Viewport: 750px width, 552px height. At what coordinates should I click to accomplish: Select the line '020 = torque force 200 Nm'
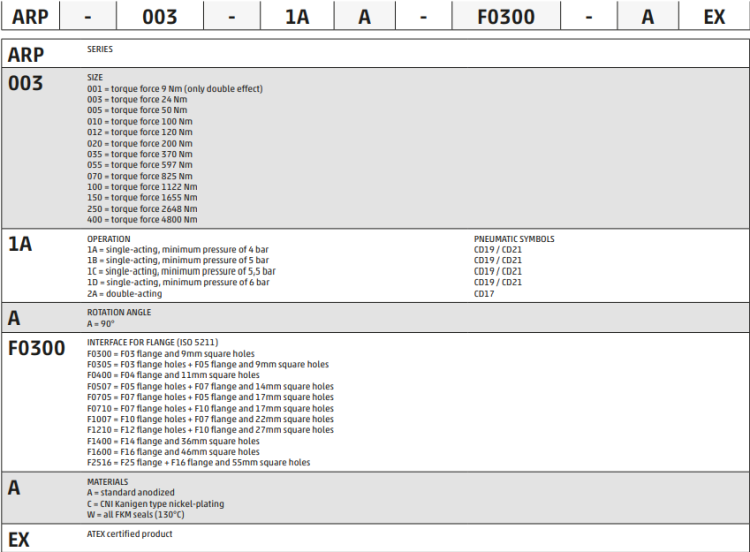[x=140, y=144]
